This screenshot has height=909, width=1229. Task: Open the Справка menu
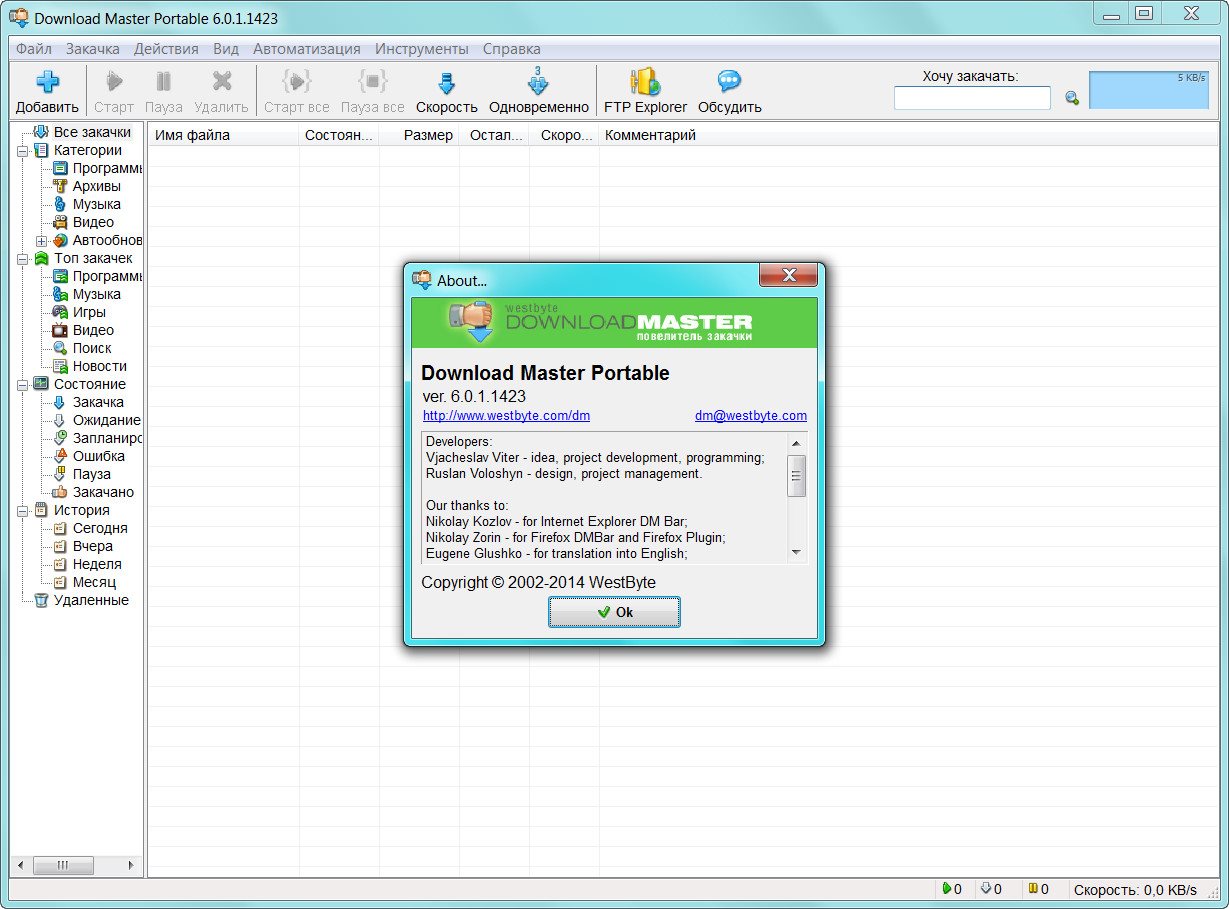(511, 48)
